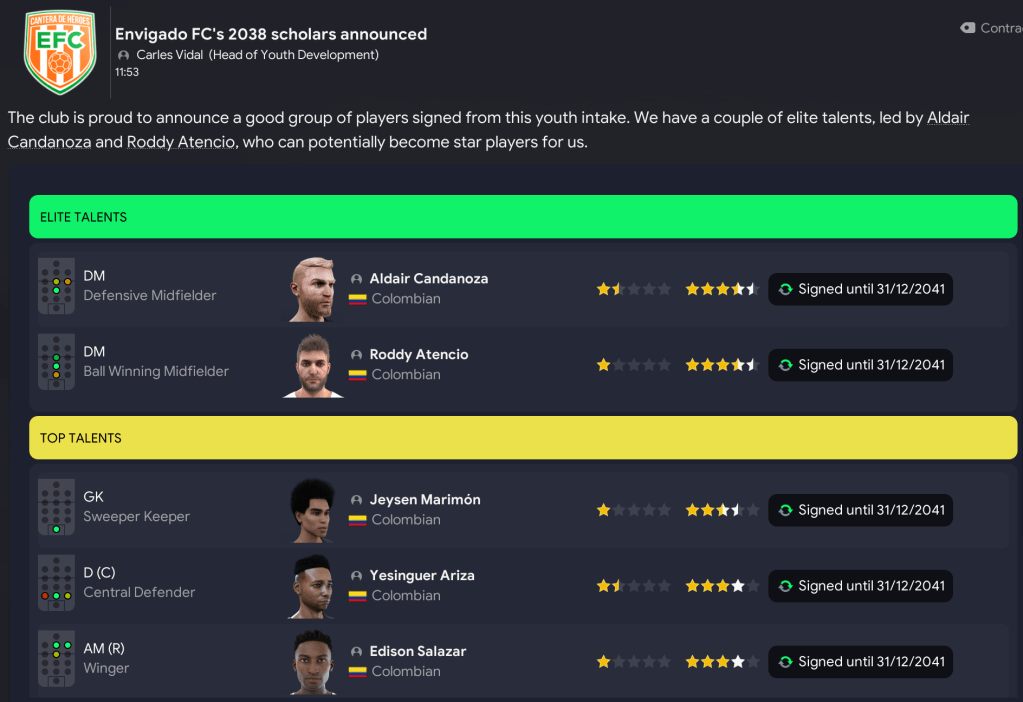The height and width of the screenshot is (702, 1023).
Task: Click the yellow Top Talents header bar
Action: click(x=523, y=438)
